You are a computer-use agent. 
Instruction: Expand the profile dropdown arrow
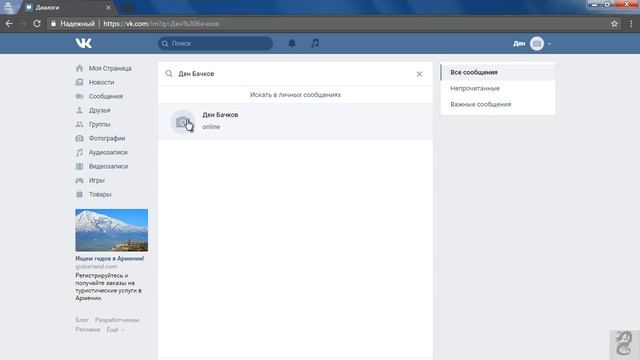549,44
